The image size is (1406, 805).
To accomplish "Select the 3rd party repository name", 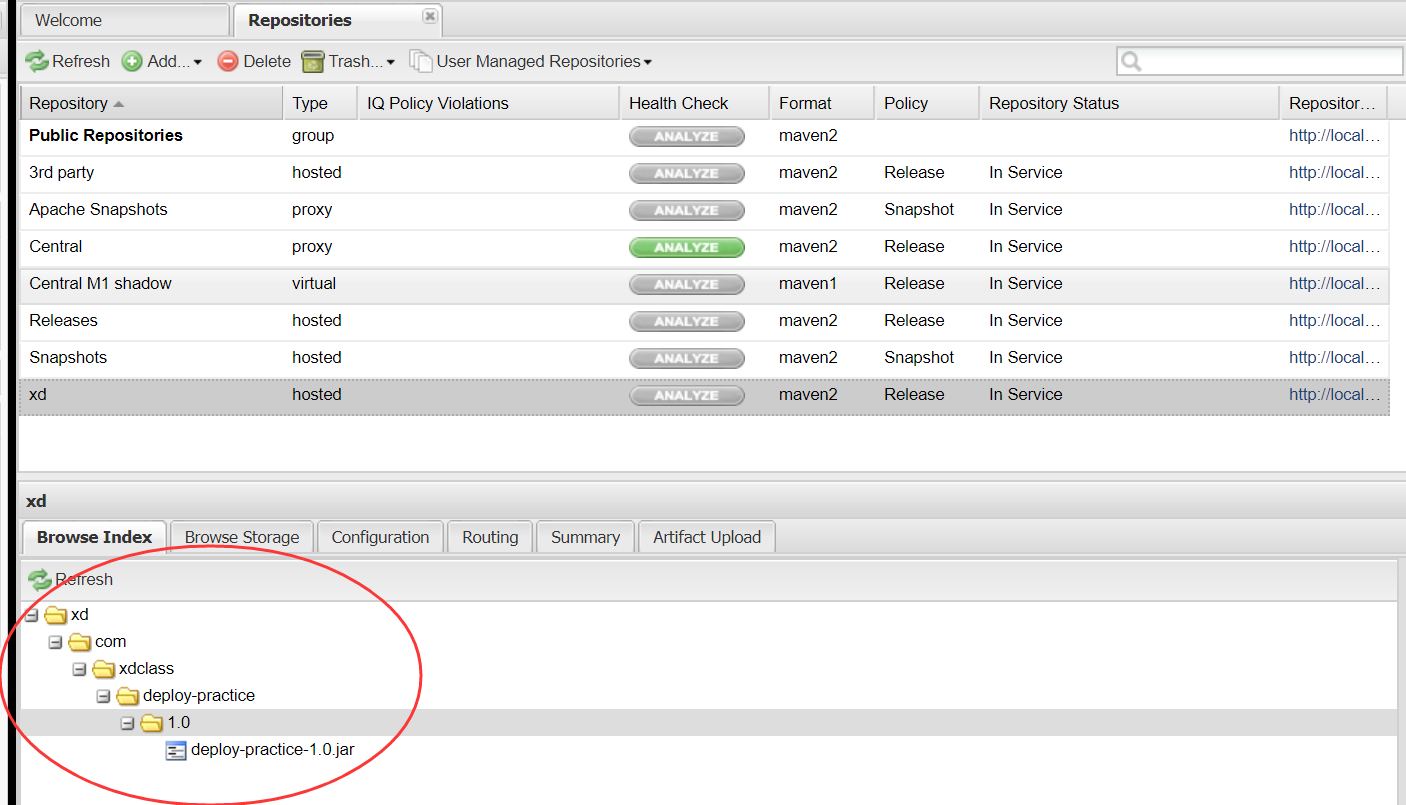I will 61,173.
